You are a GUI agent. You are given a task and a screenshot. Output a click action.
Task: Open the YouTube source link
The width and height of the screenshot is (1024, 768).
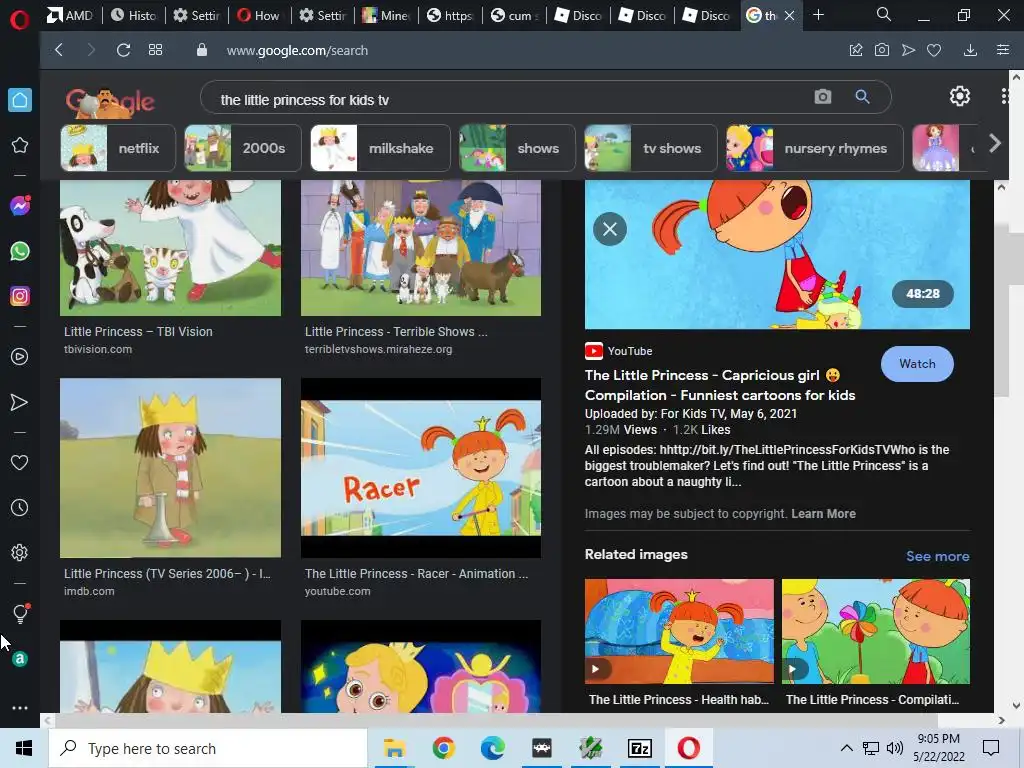(618, 351)
